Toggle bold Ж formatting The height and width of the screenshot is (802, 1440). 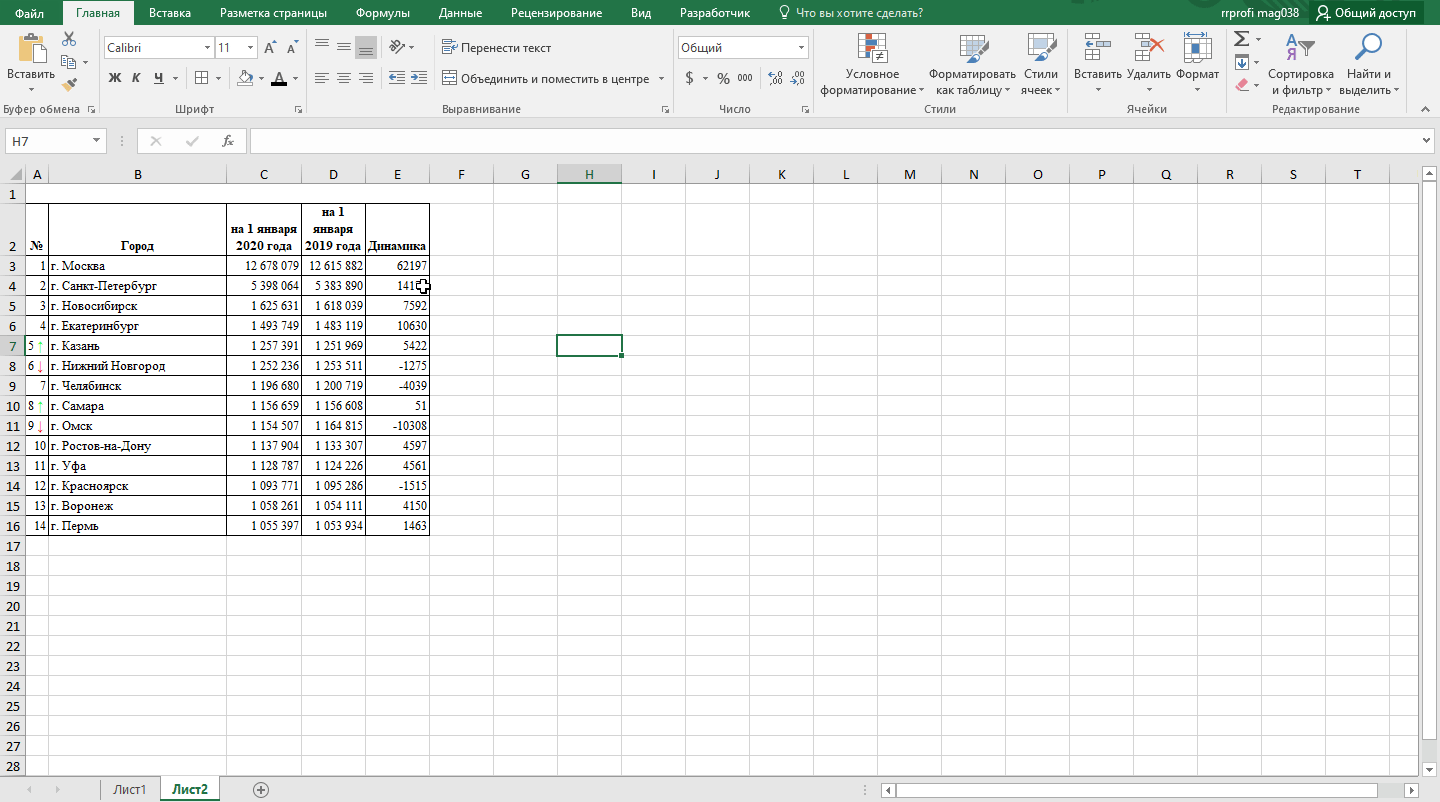pos(114,78)
